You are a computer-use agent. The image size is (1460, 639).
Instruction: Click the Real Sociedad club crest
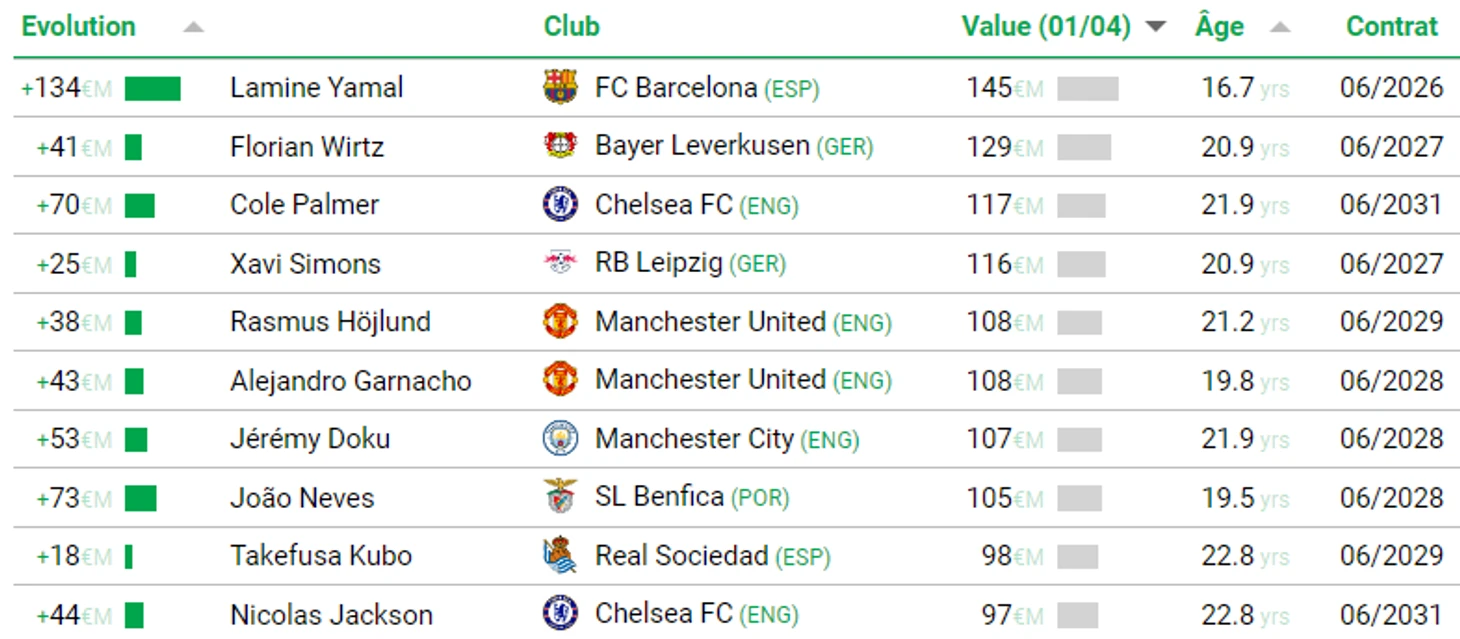coord(560,555)
